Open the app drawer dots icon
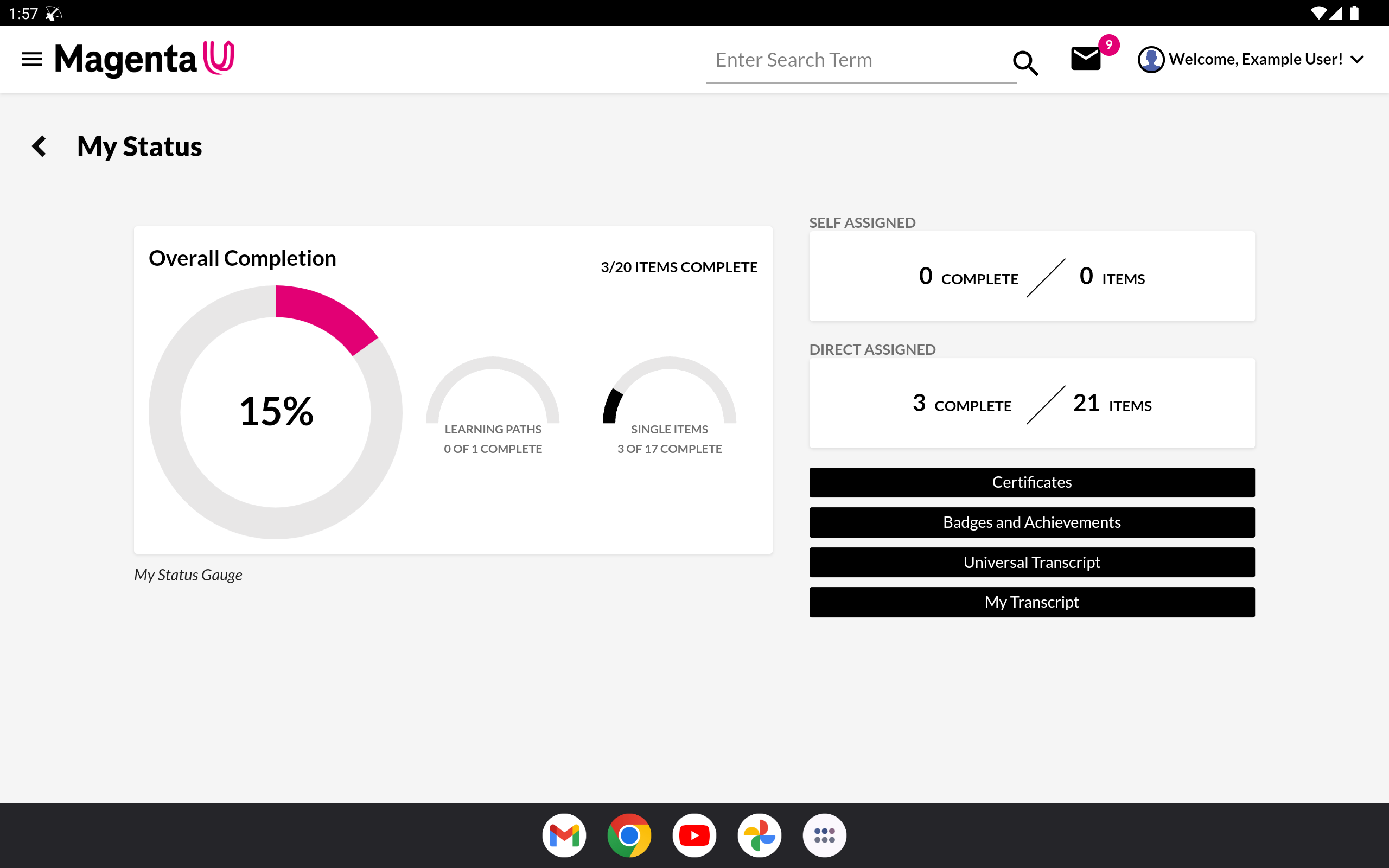This screenshot has width=1389, height=868. pyautogui.click(x=824, y=835)
